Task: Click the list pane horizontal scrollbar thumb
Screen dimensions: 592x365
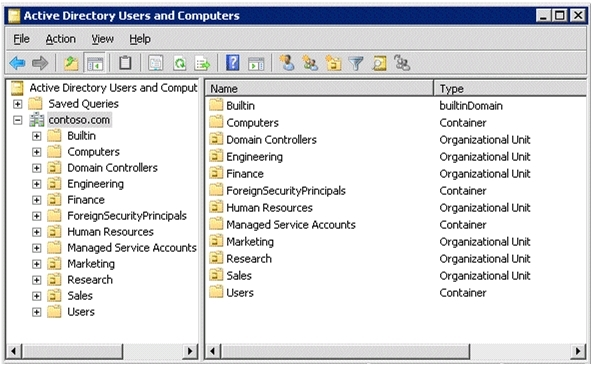Action: (x=345, y=351)
